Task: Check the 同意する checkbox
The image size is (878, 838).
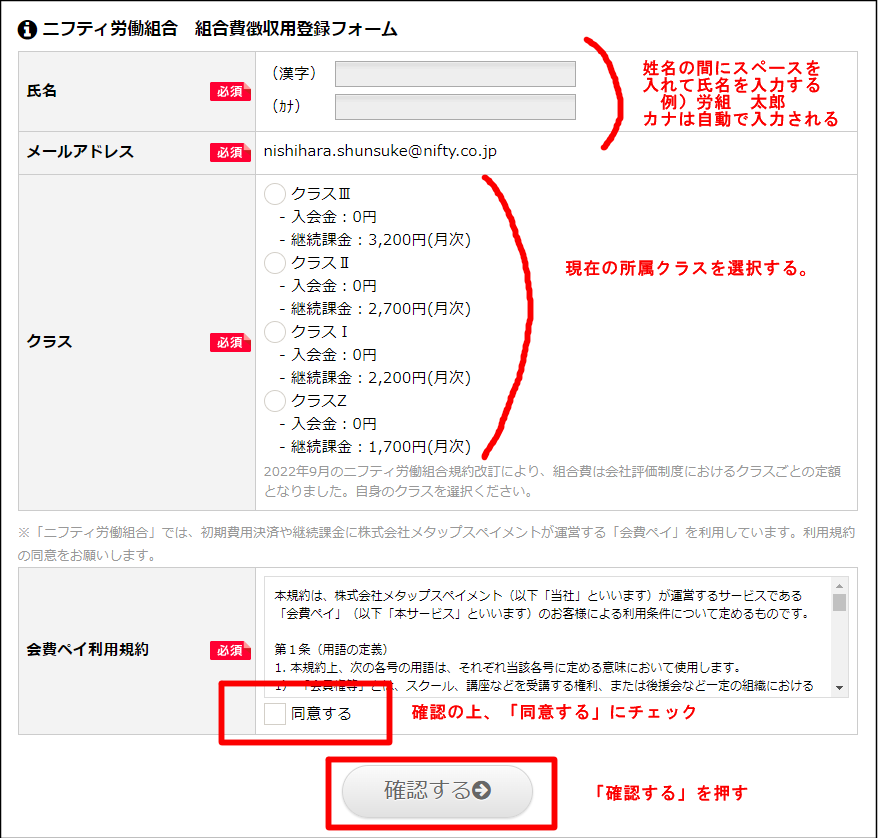Action: coord(275,714)
